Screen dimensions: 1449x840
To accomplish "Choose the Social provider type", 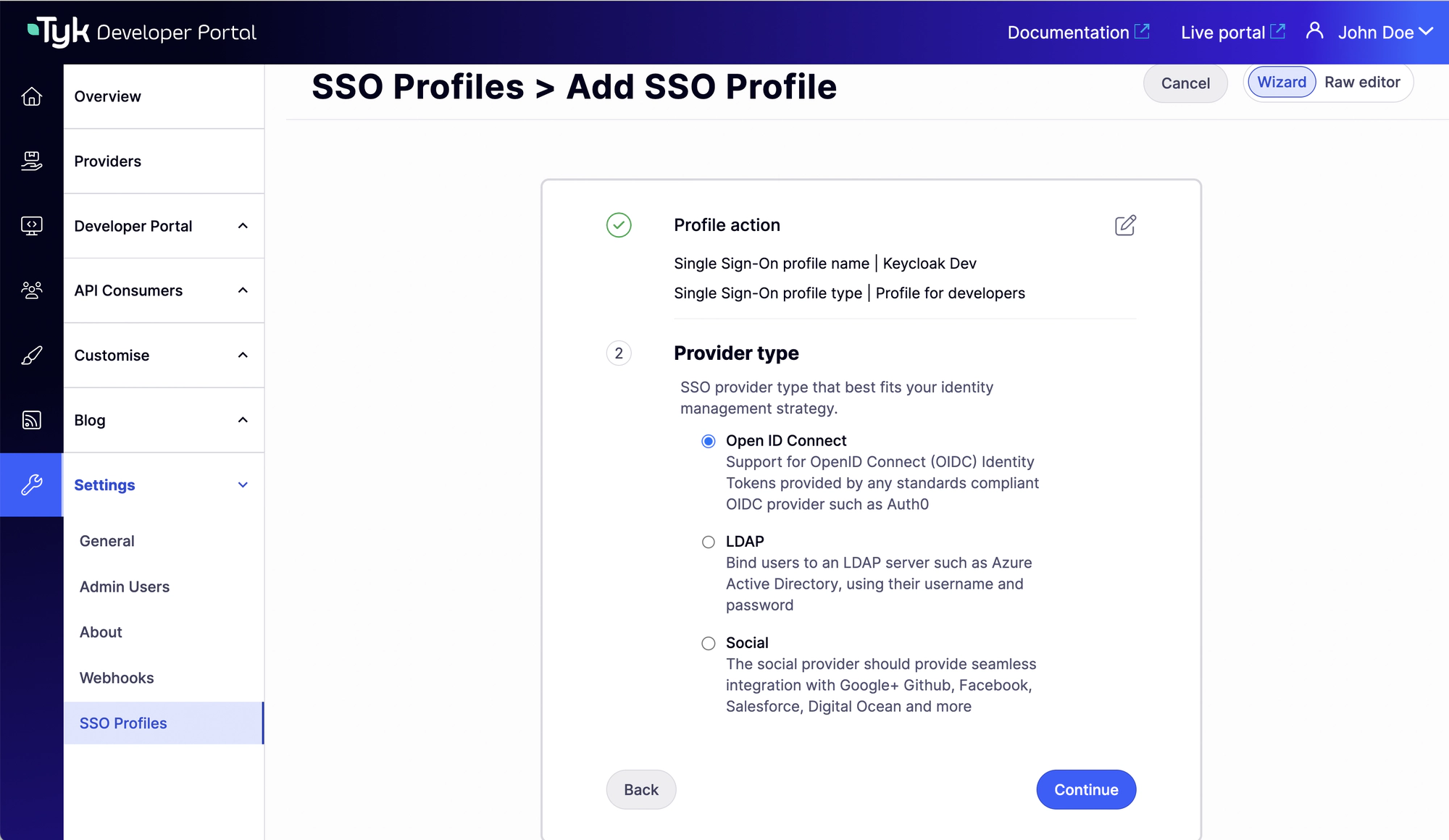I will pyautogui.click(x=709, y=643).
